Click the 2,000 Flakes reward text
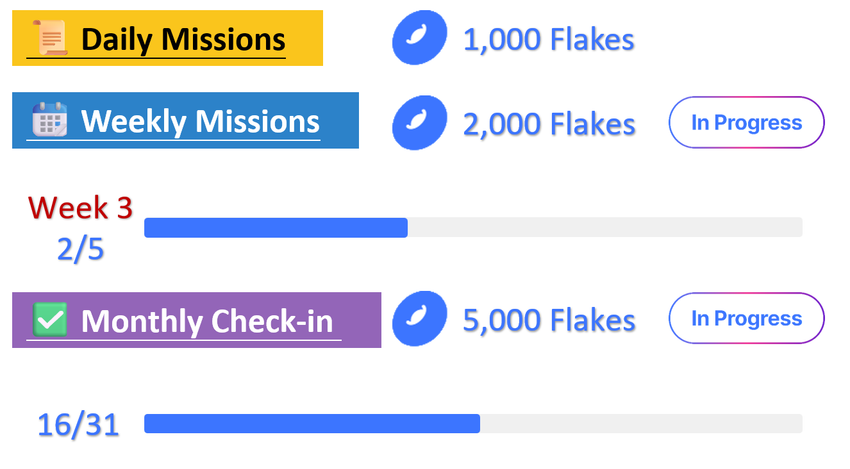Viewport: 850px width, 469px height. coord(549,123)
